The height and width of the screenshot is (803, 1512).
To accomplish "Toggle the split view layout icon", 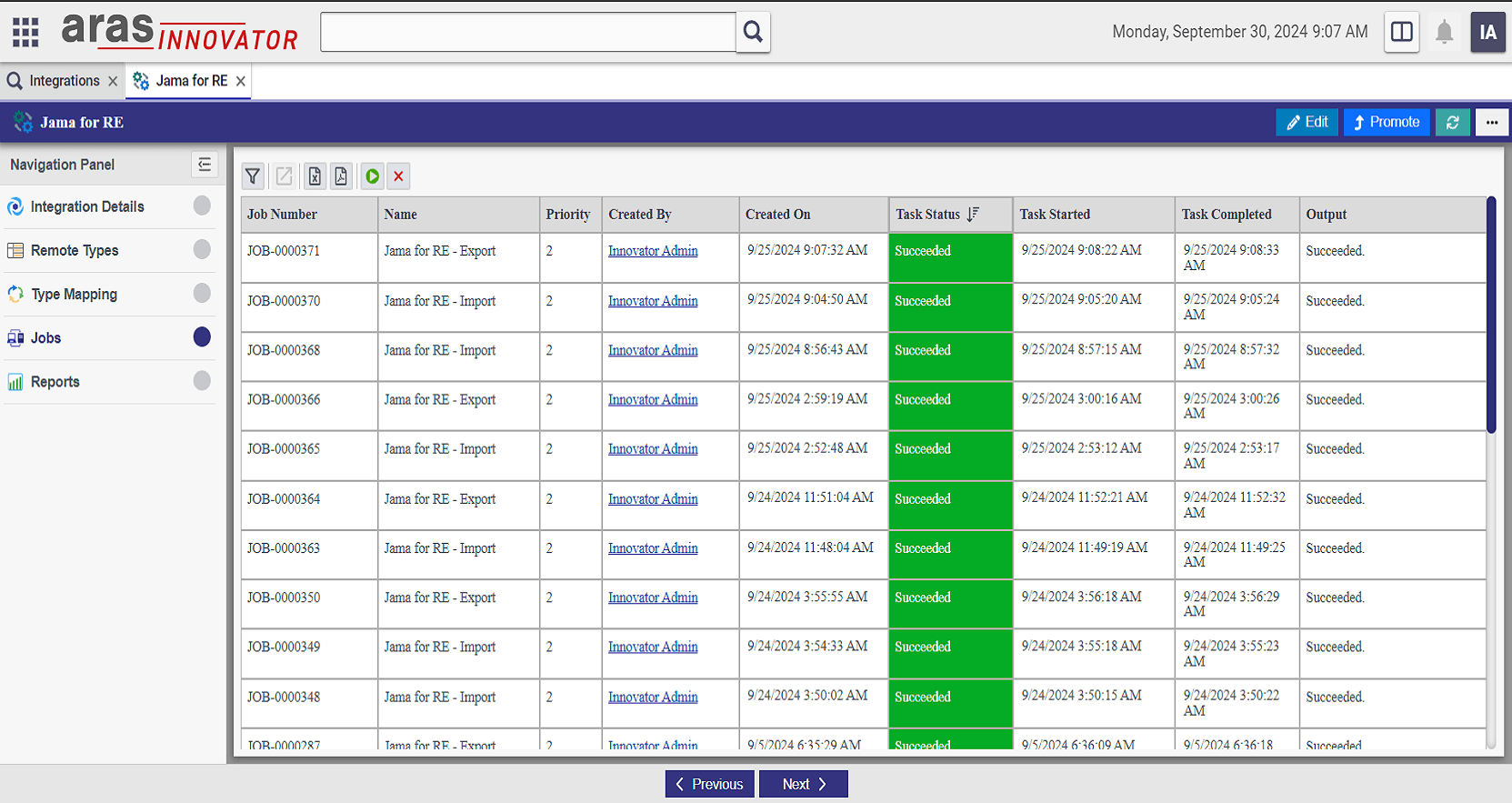I will tap(1402, 32).
